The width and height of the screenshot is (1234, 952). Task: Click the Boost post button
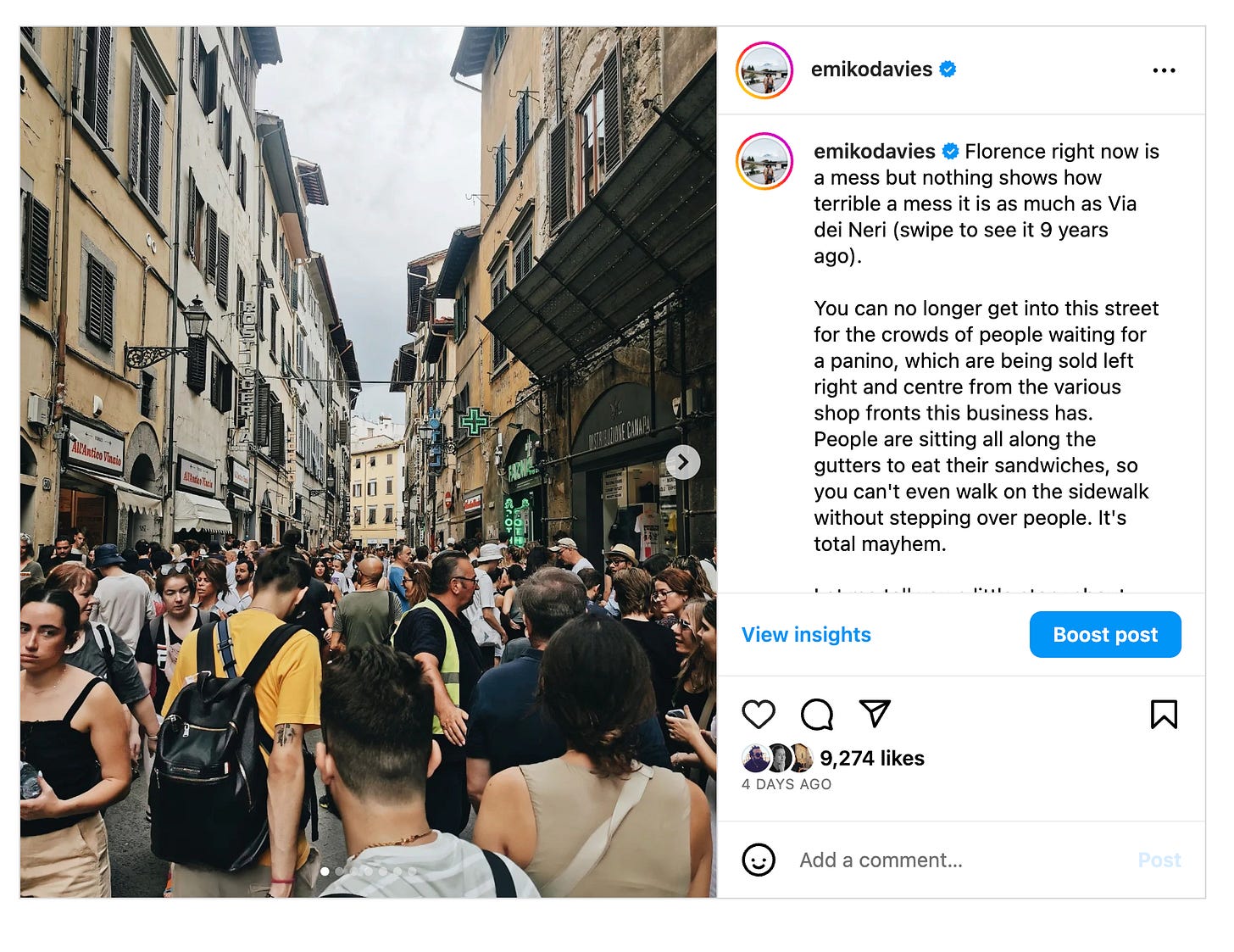1105,634
